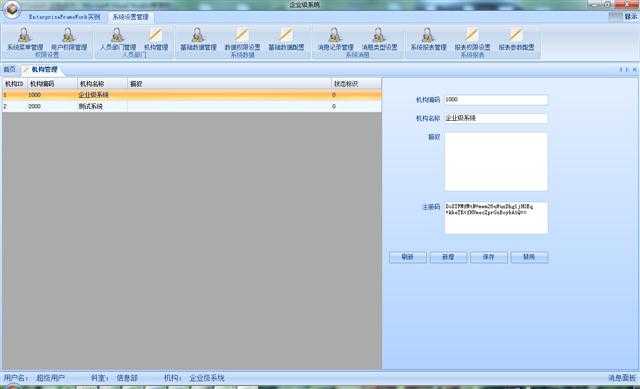Click the 禁用 button
The height and width of the screenshot is (389, 640).
click(529, 257)
